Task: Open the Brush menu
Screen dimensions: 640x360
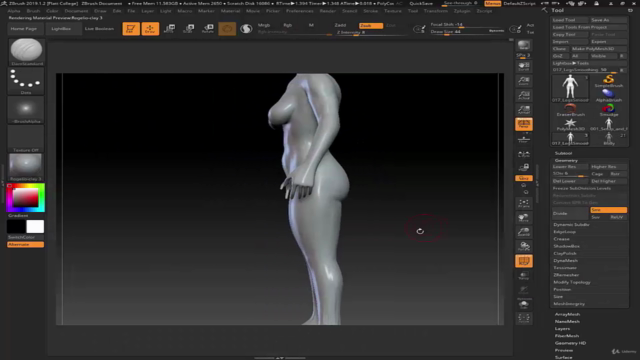Action: tap(33, 11)
